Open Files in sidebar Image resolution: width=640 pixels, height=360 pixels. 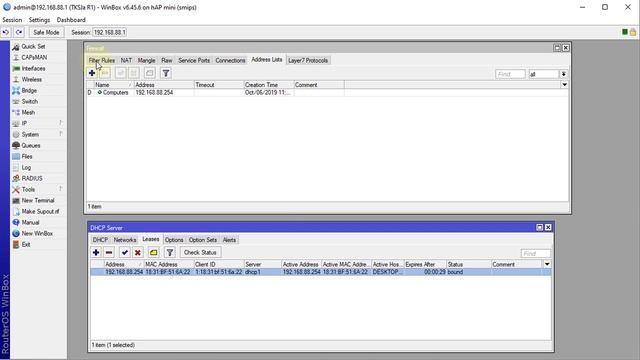(x=27, y=156)
